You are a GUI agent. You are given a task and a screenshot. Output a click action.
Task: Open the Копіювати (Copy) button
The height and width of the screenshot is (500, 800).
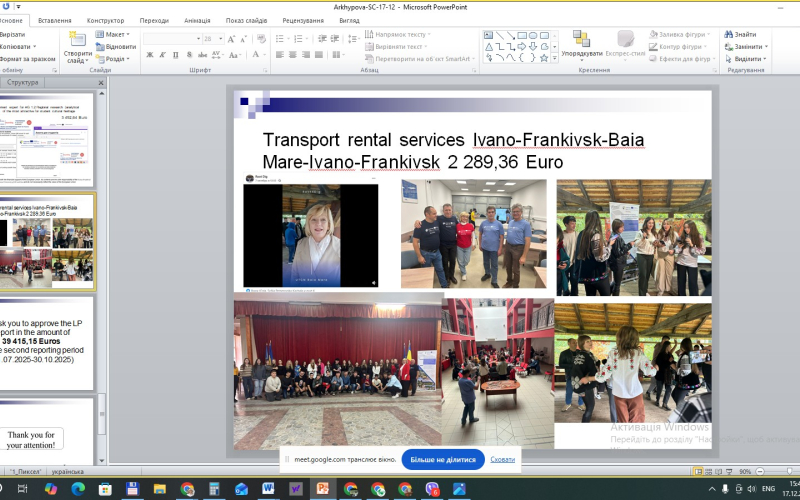click(x=18, y=46)
